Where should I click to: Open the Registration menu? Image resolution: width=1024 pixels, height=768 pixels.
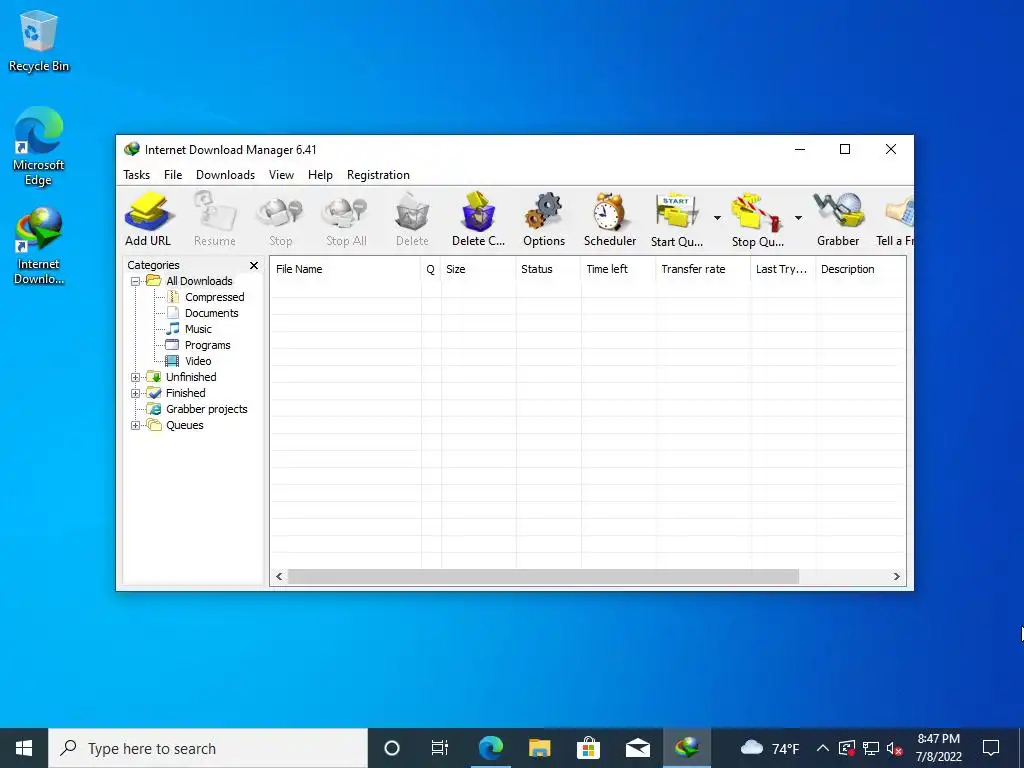[x=378, y=175]
